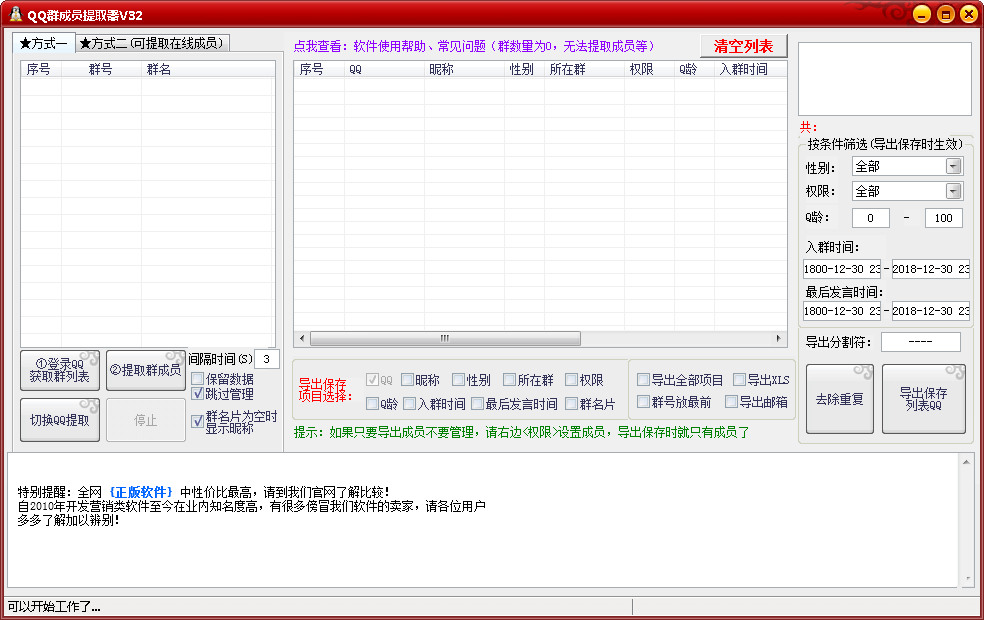Check the 昵称 export checkbox
Screen dimensions: 984x620
pyautogui.click(x=407, y=380)
